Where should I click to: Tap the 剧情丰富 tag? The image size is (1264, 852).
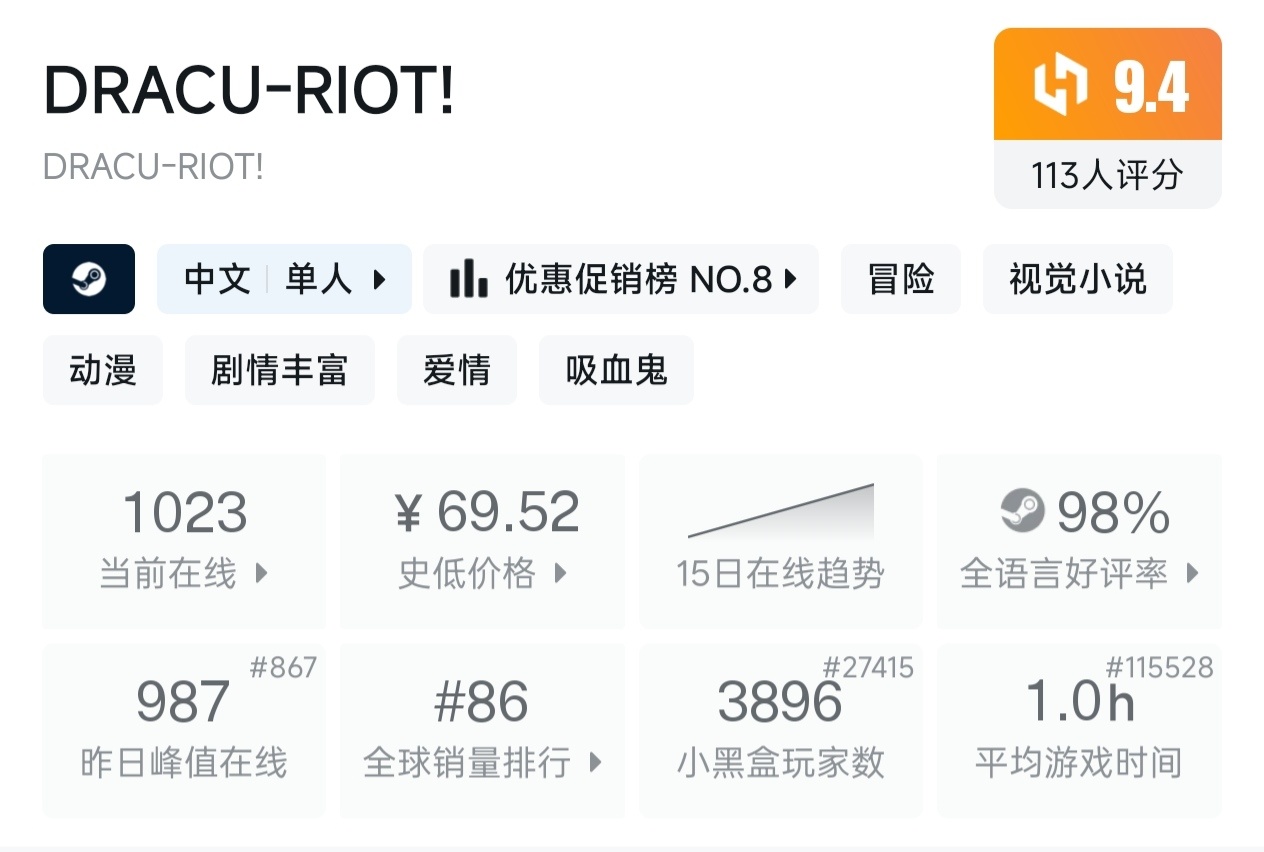coord(279,371)
